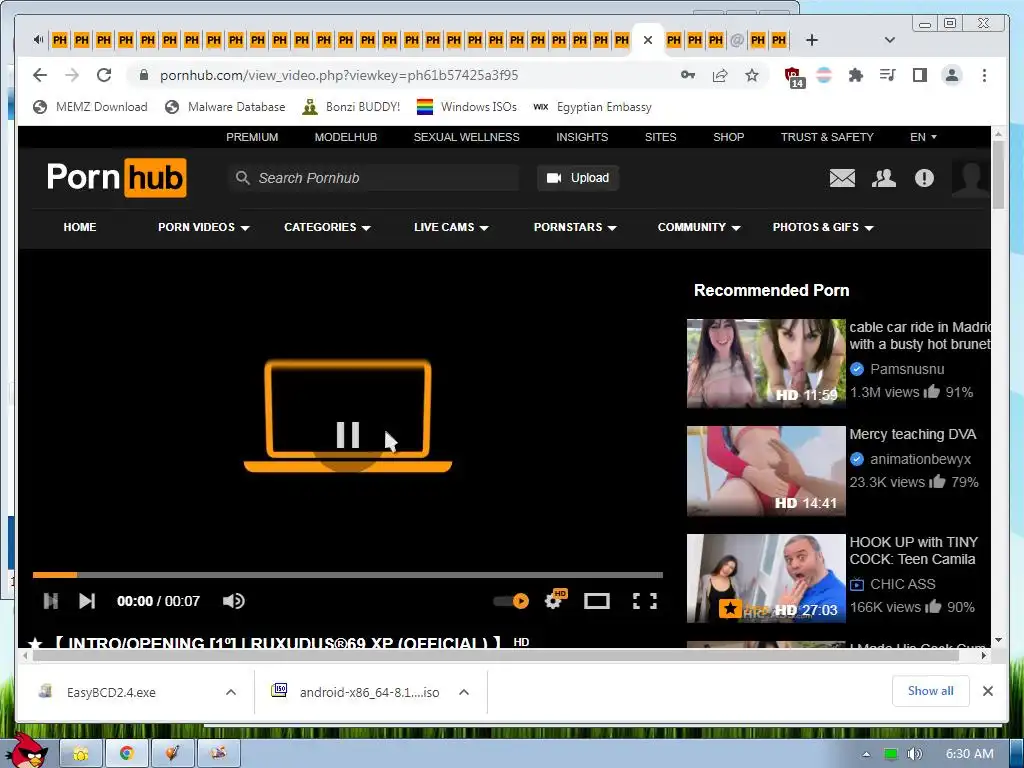Image resolution: width=1024 pixels, height=768 pixels.
Task: Toggle the browser side panel
Action: 920,75
